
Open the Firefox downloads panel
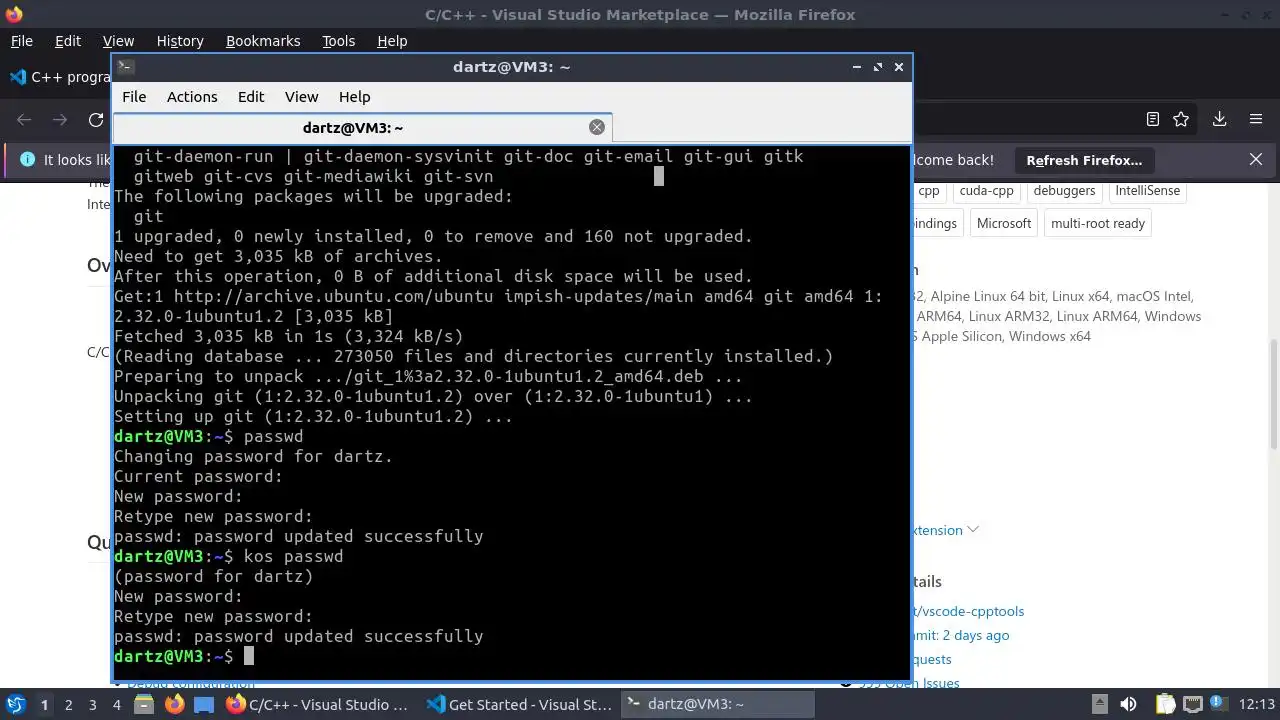point(1219,119)
